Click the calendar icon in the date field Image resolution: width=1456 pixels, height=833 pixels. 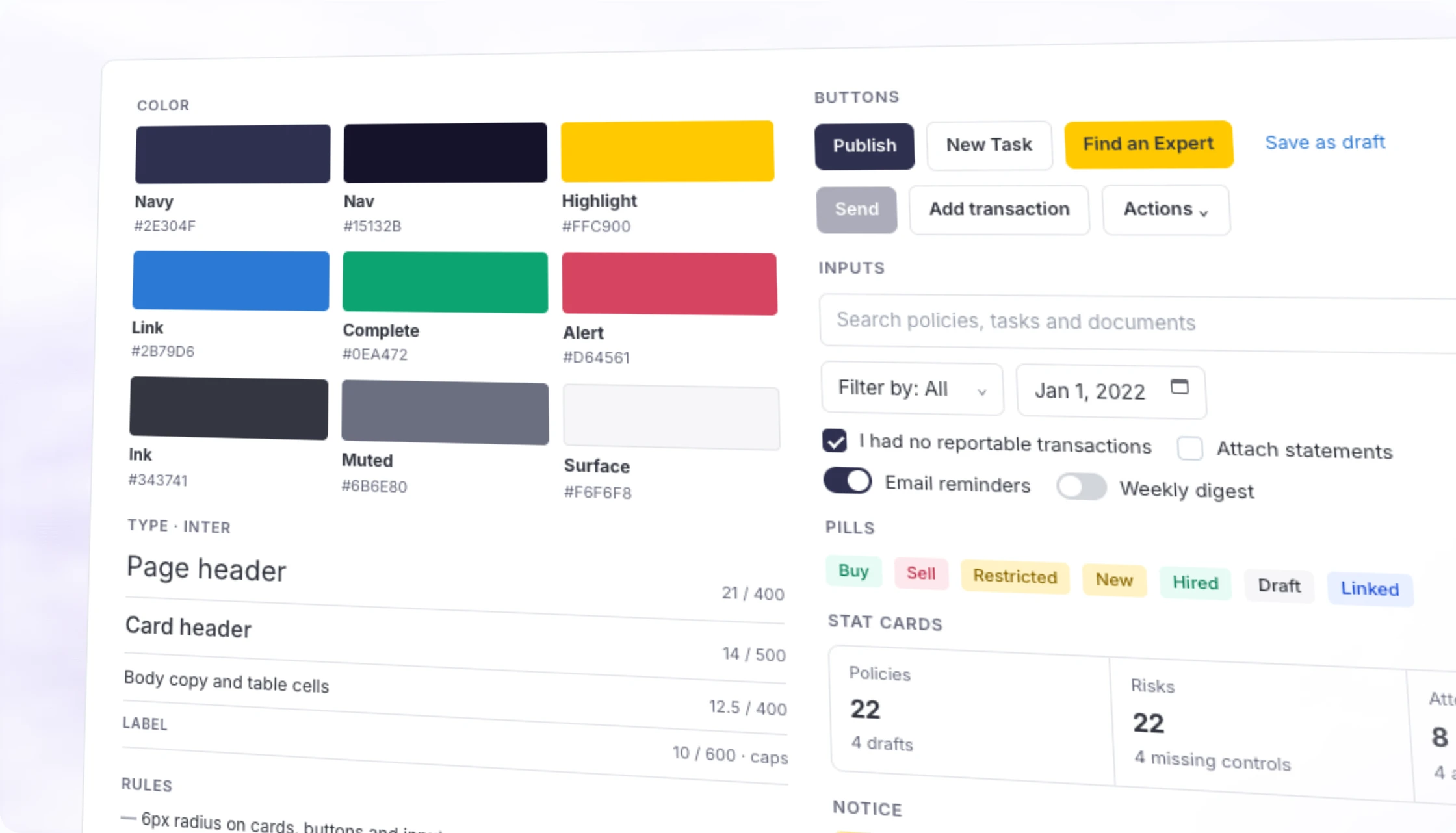click(x=1179, y=387)
